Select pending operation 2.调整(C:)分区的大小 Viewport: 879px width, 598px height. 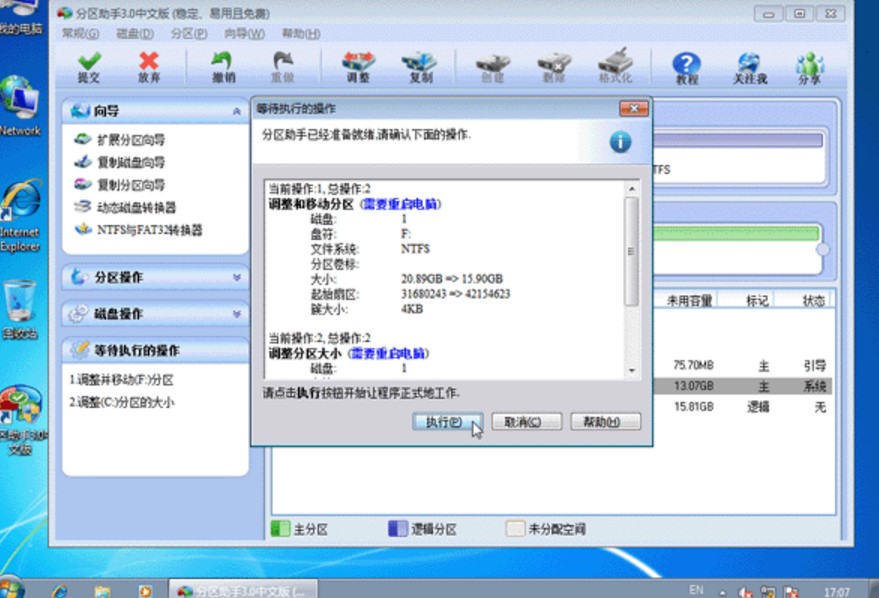[122, 402]
